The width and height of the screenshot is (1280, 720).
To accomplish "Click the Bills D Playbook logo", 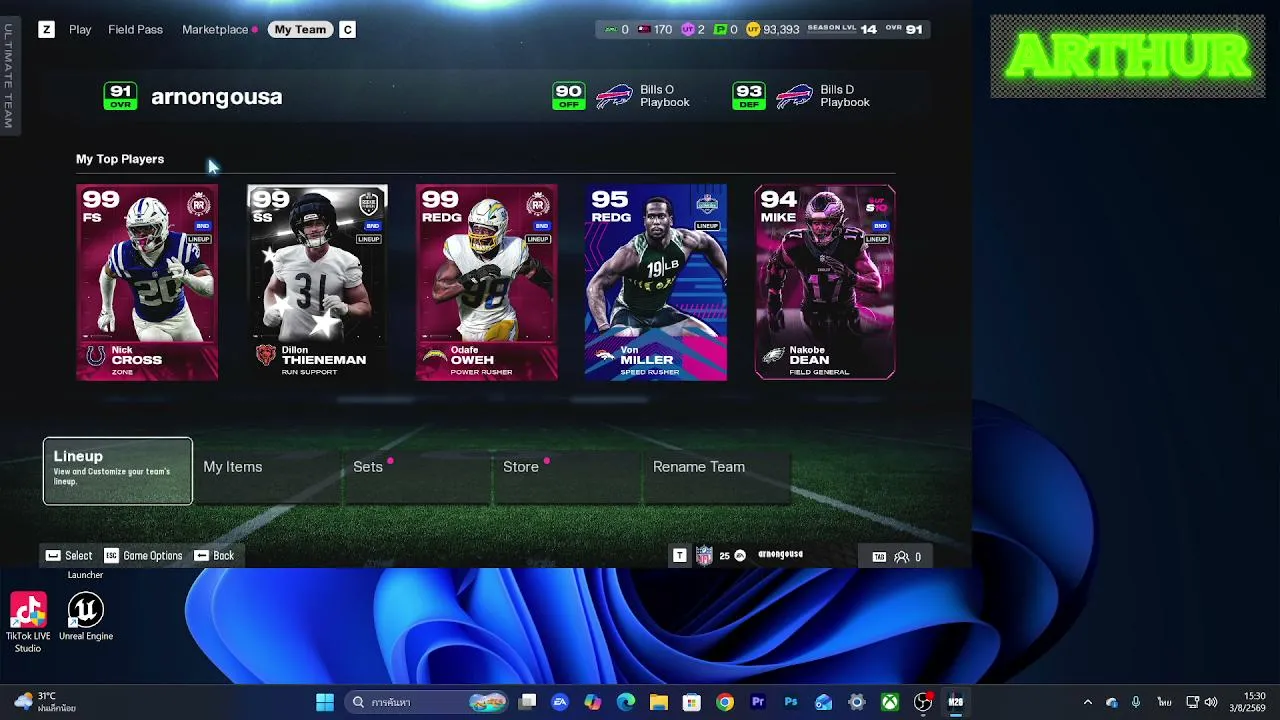I will [x=795, y=96].
